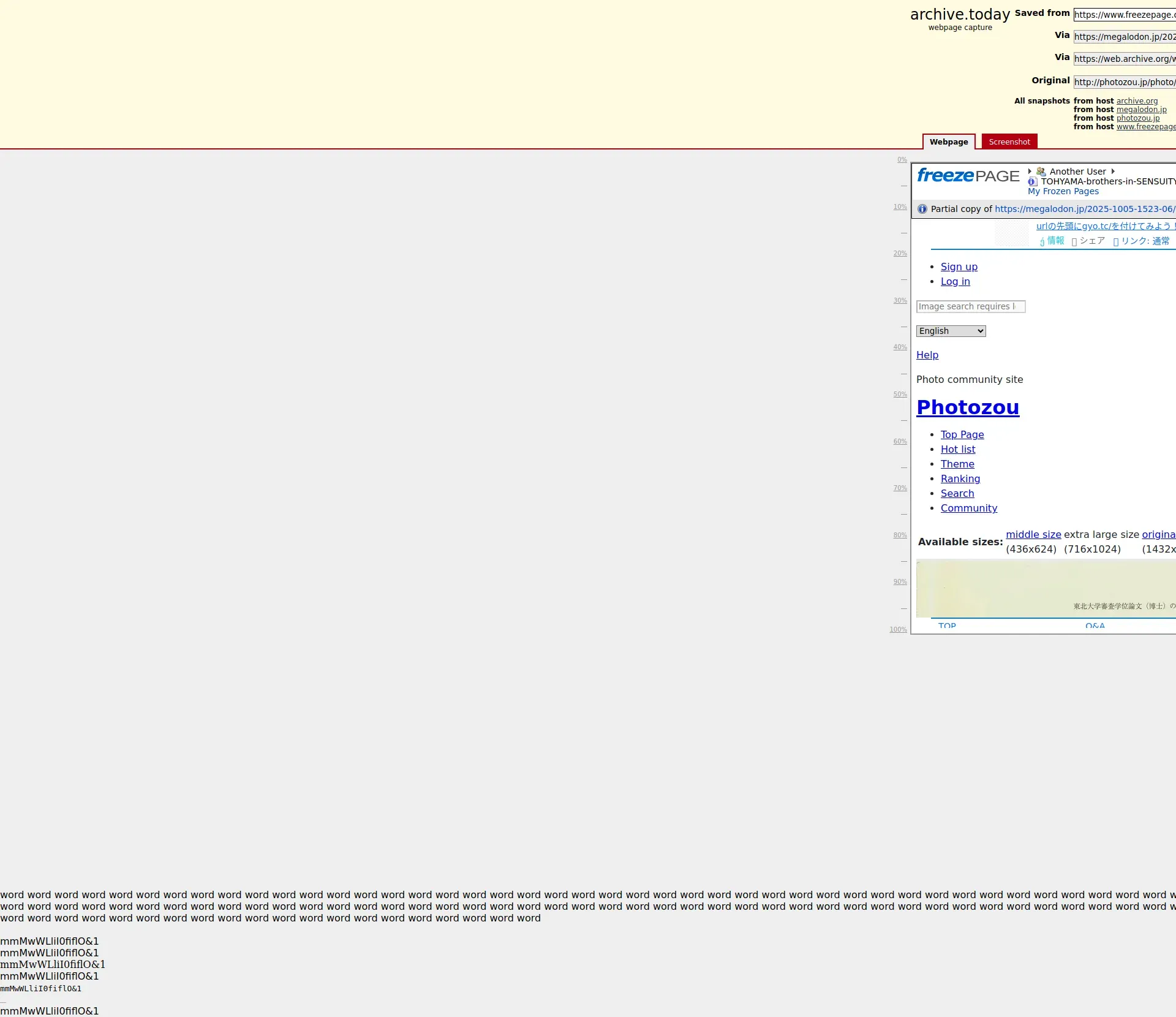Open My Frozen Pages link
The width and height of the screenshot is (1176, 1017).
[1063, 191]
